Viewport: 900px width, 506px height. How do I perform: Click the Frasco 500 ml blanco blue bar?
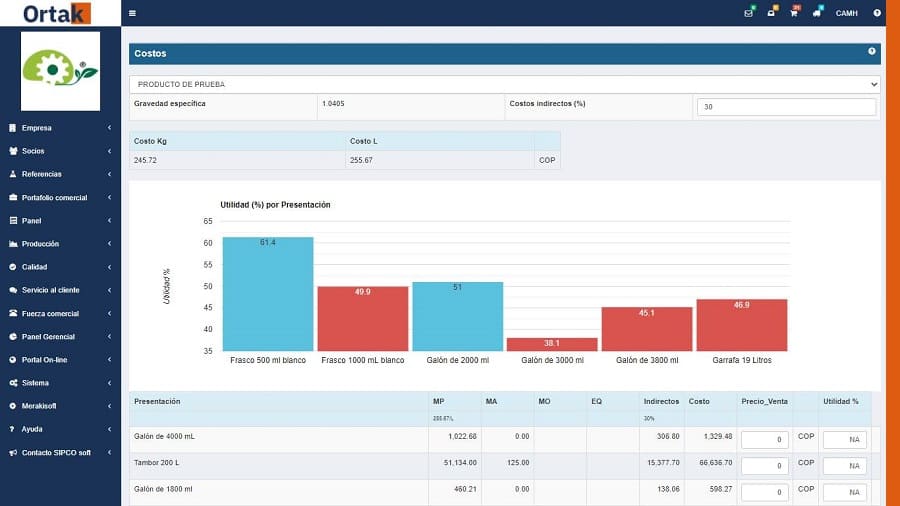[267, 294]
